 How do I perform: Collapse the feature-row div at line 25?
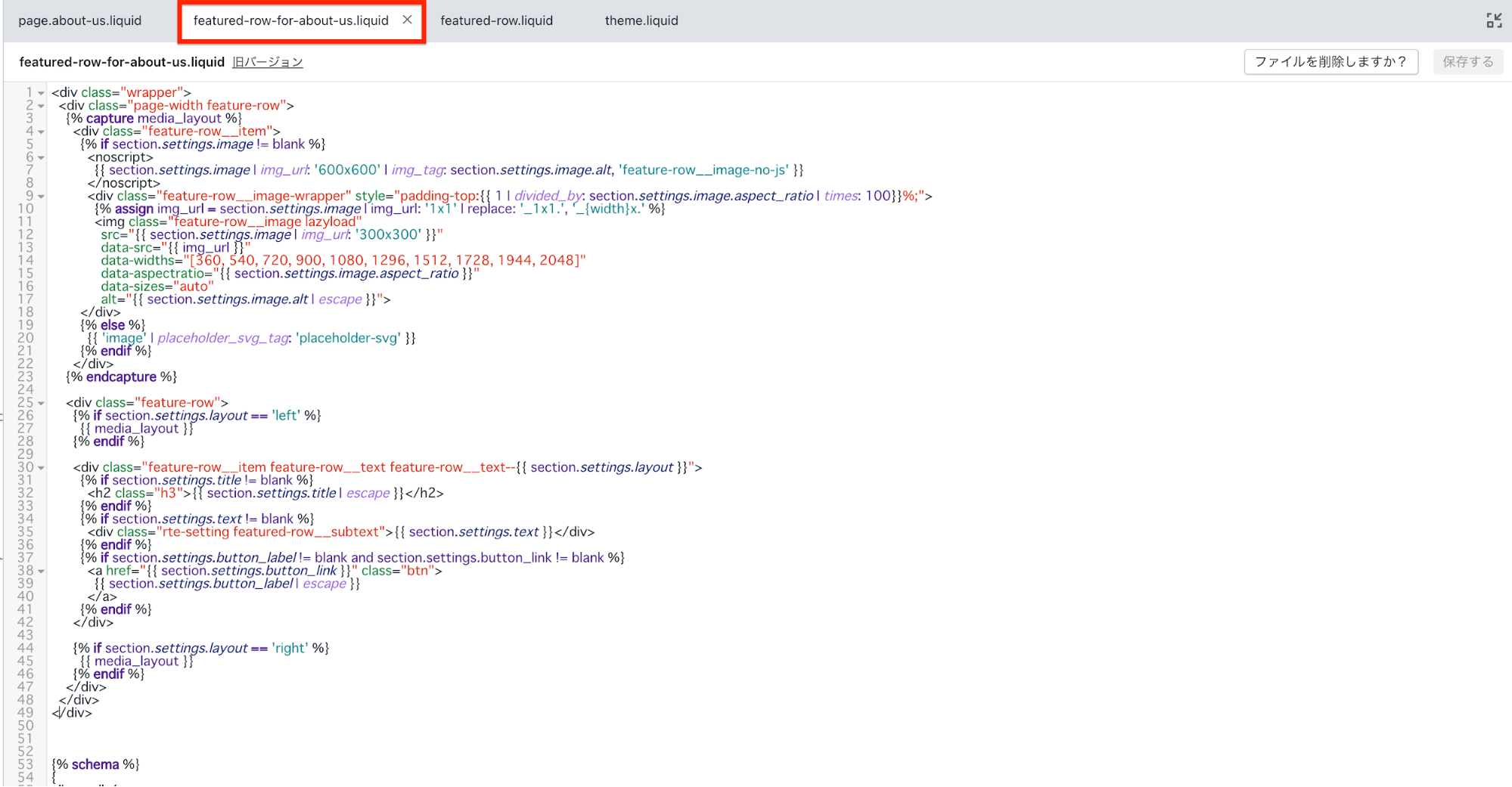tap(41, 403)
